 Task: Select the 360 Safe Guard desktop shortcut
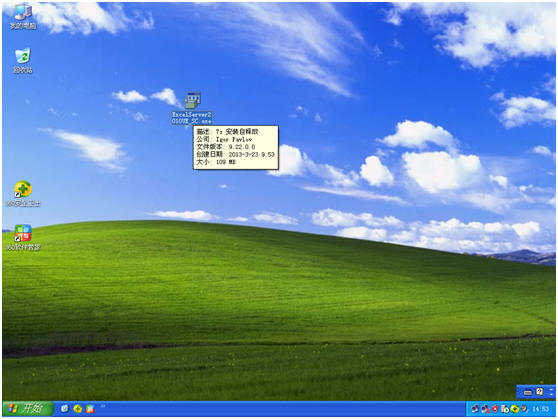click(x=23, y=194)
